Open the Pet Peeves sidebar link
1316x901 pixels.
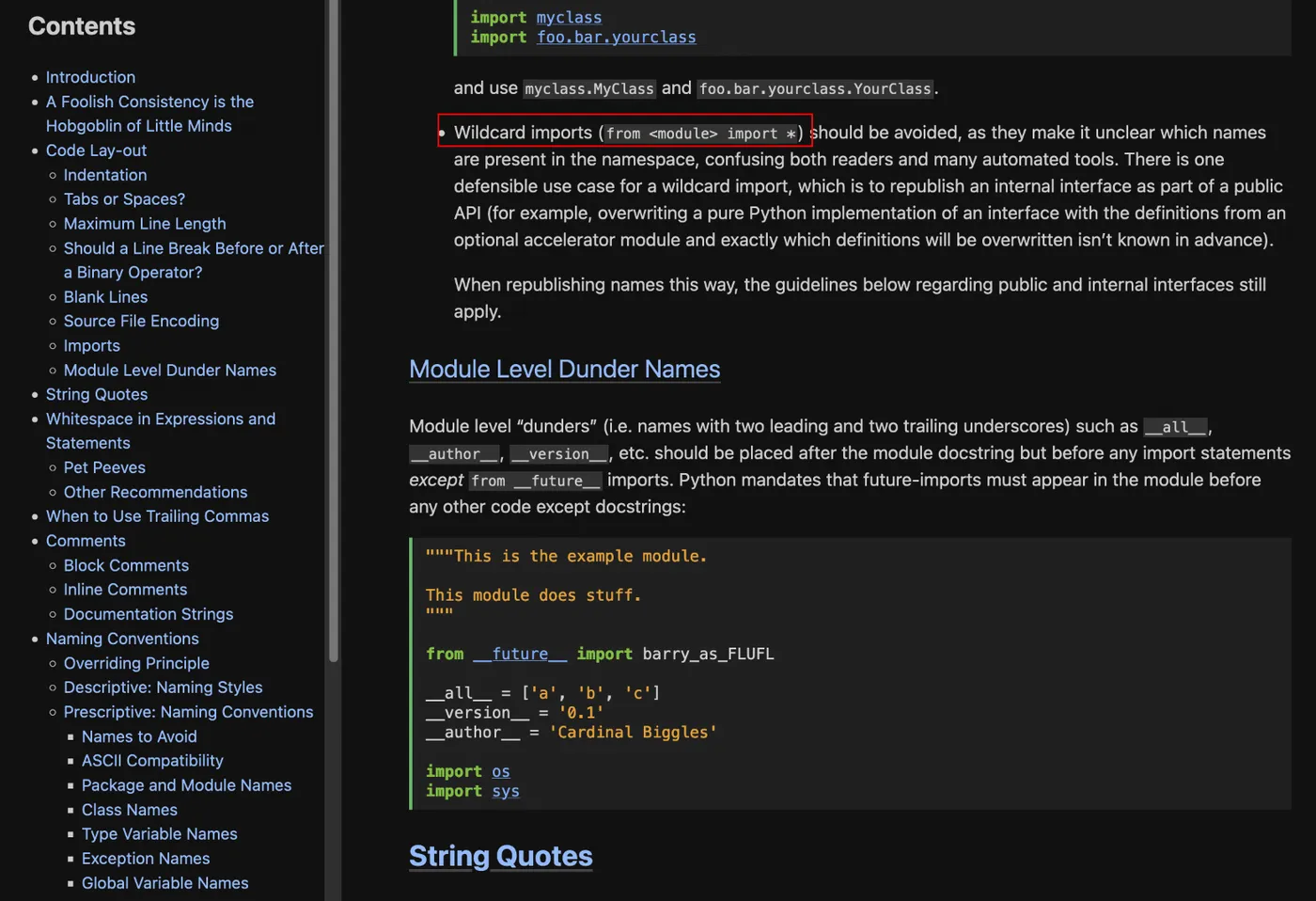coord(104,468)
